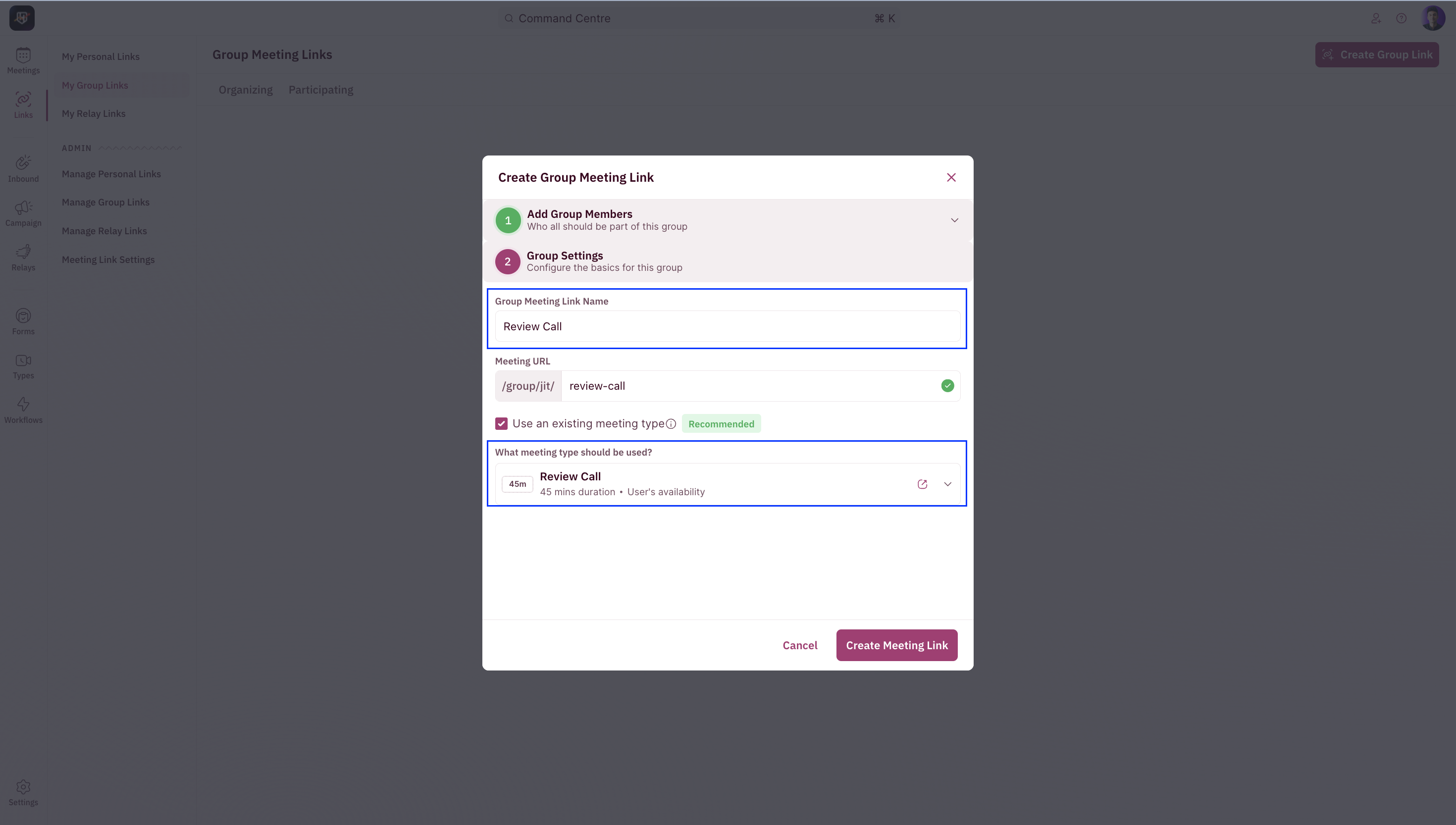
Task: Open the Meetings section in sidebar
Action: pyautogui.click(x=23, y=61)
